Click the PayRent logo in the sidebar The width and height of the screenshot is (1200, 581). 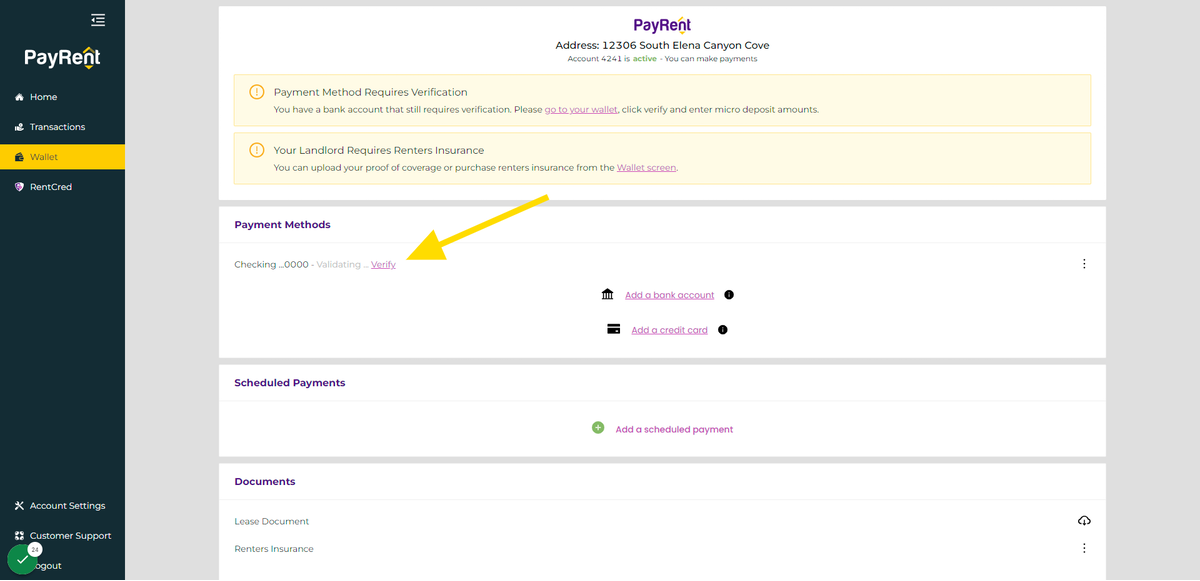62,58
